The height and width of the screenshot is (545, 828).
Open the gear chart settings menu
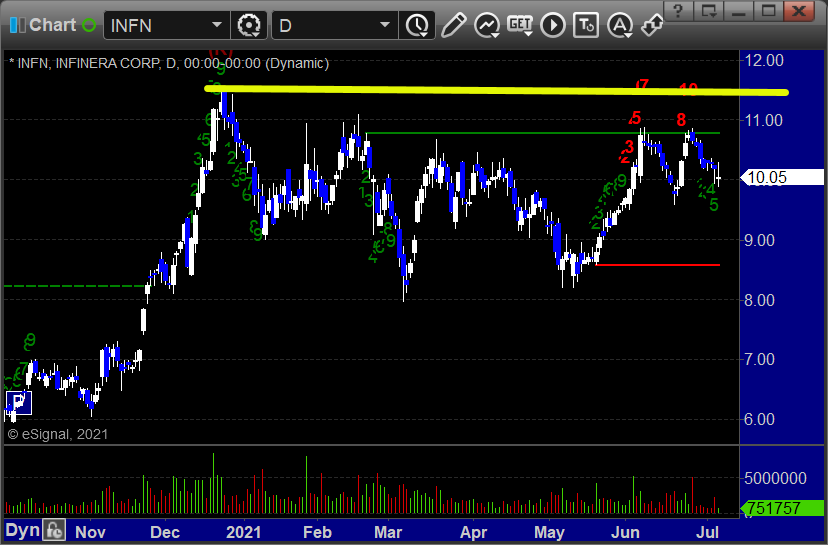pyautogui.click(x=249, y=25)
